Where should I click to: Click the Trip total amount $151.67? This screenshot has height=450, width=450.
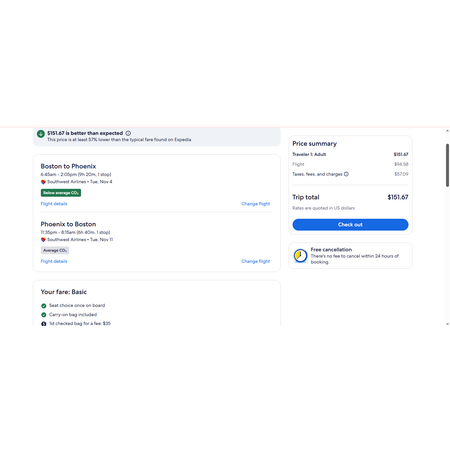pyautogui.click(x=398, y=197)
